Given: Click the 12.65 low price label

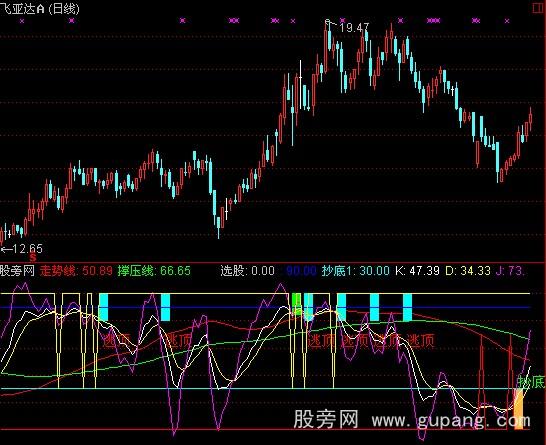Looking at the screenshot, I should point(28,249).
